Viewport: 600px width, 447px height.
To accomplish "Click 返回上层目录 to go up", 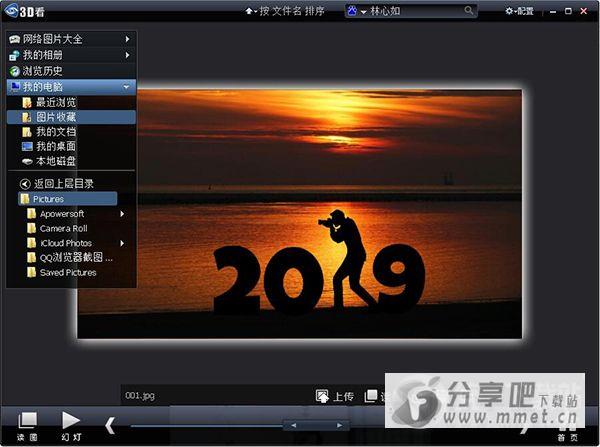I will pyautogui.click(x=57, y=184).
